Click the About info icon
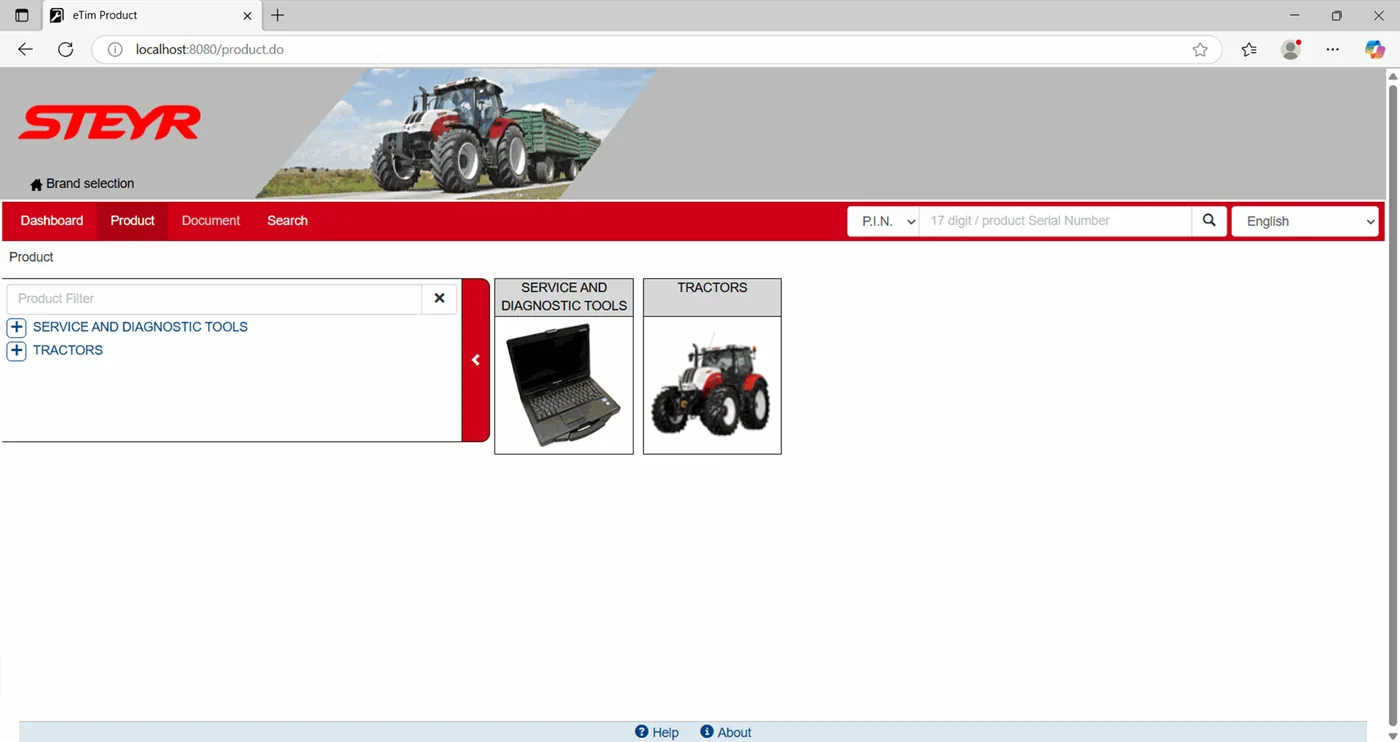The image size is (1400, 742). click(707, 732)
